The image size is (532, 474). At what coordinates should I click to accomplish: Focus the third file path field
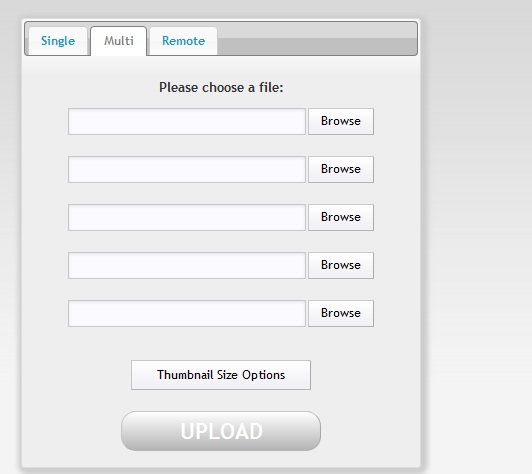tap(187, 217)
